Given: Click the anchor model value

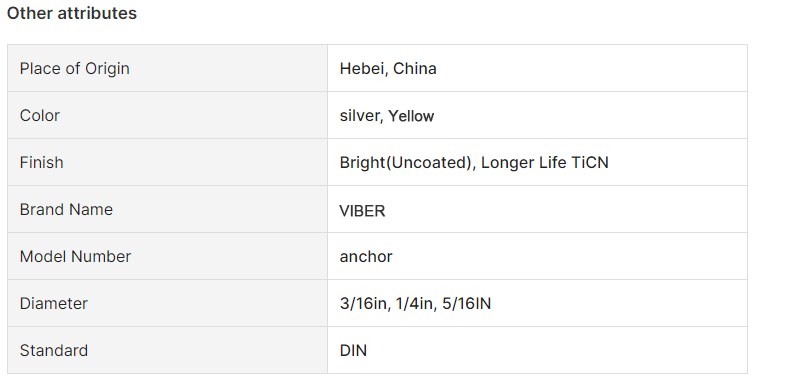Looking at the screenshot, I should (366, 257).
